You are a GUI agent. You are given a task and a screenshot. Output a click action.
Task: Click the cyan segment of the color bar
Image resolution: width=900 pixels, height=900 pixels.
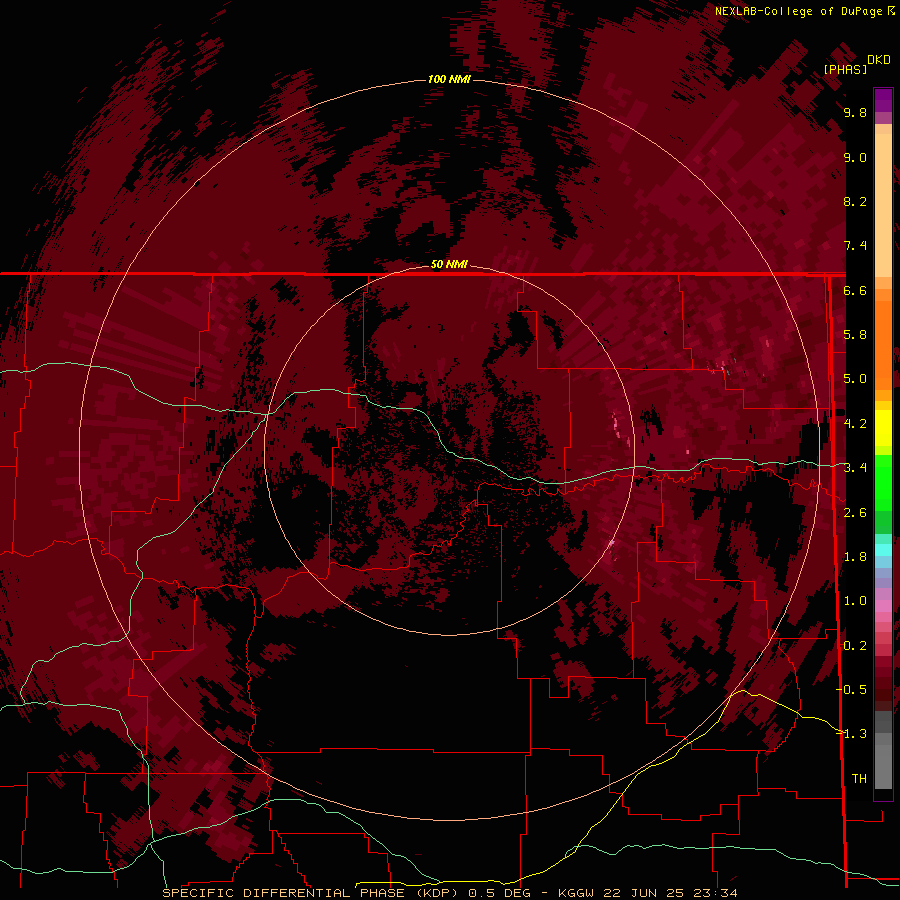click(883, 550)
